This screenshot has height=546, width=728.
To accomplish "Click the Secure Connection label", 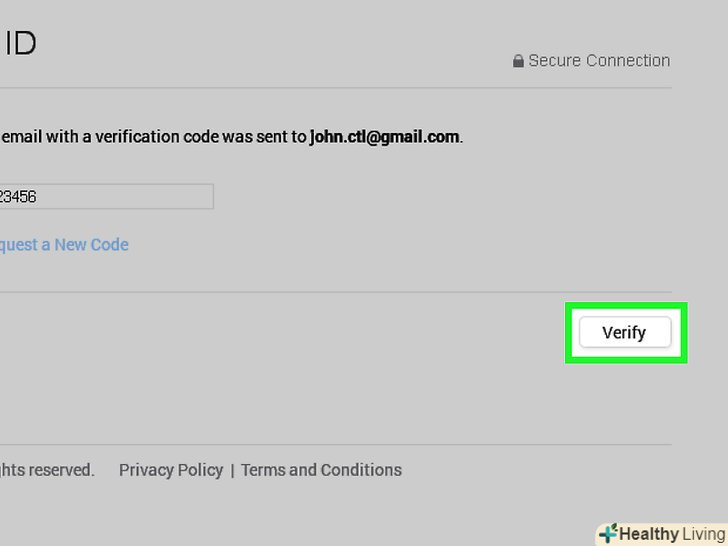I will (599, 61).
